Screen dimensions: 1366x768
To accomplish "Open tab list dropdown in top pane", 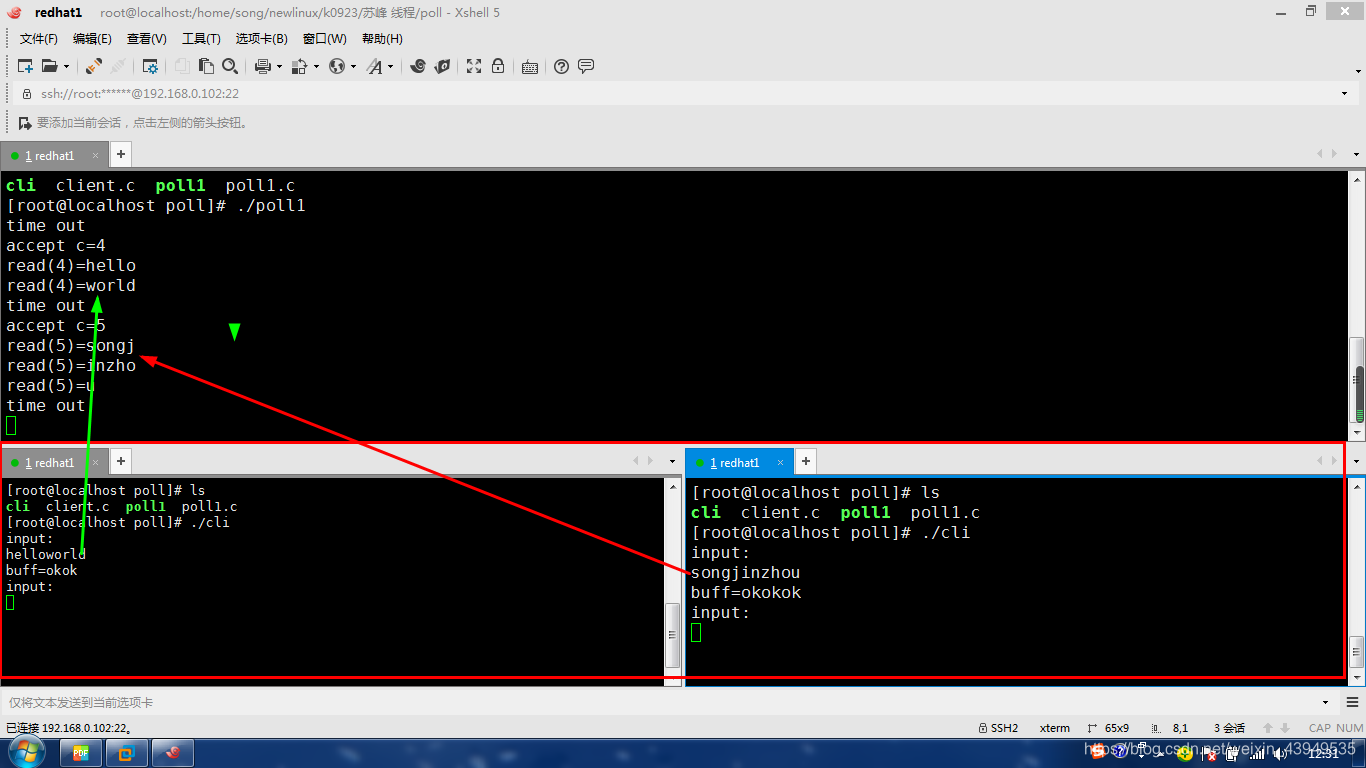I will (1356, 154).
